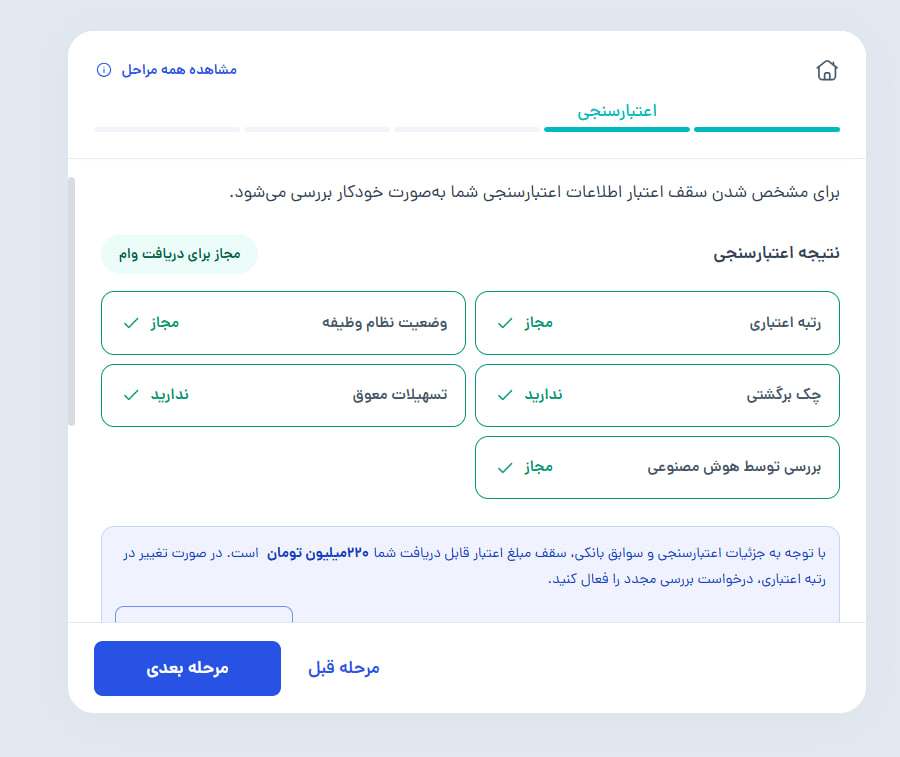Viewport: 900px width, 757px height.
Task: Select the رتبه اعتباری result card
Action: [657, 323]
